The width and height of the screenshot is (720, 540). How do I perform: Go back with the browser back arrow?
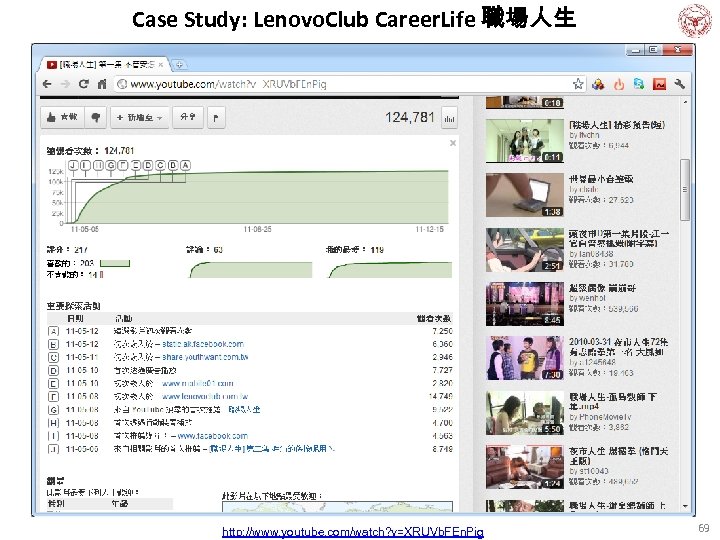point(47,84)
